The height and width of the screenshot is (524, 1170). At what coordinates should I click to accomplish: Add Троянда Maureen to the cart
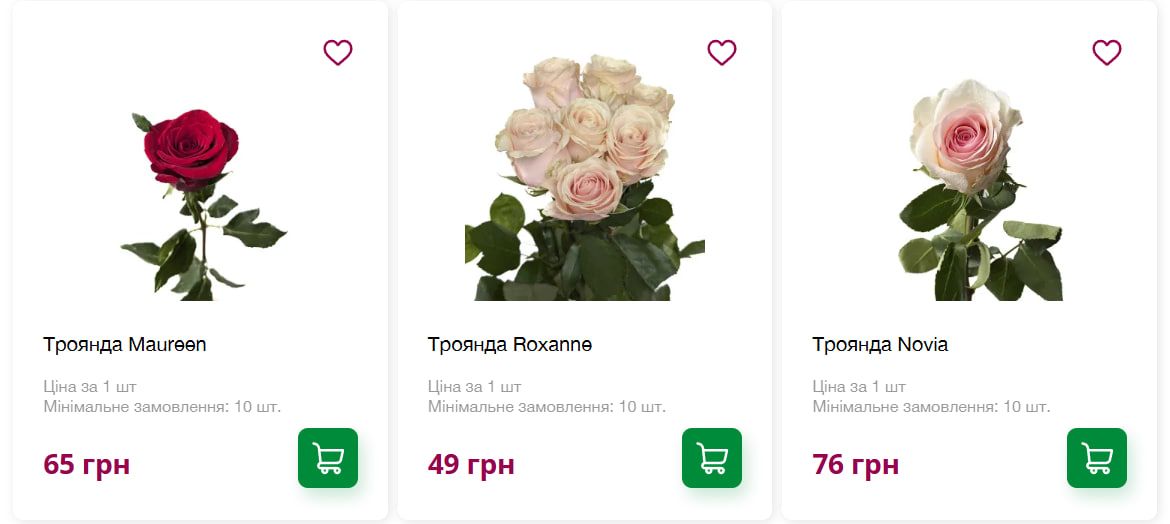328,458
